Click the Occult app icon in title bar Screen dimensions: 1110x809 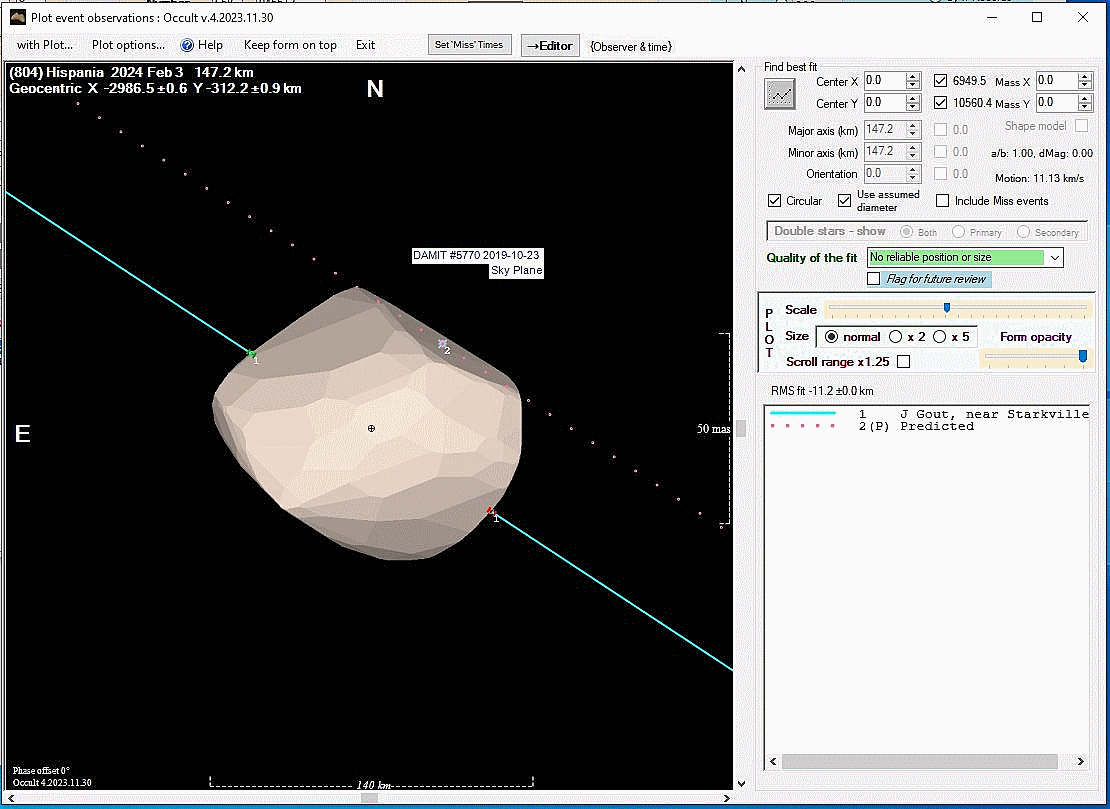coord(18,17)
